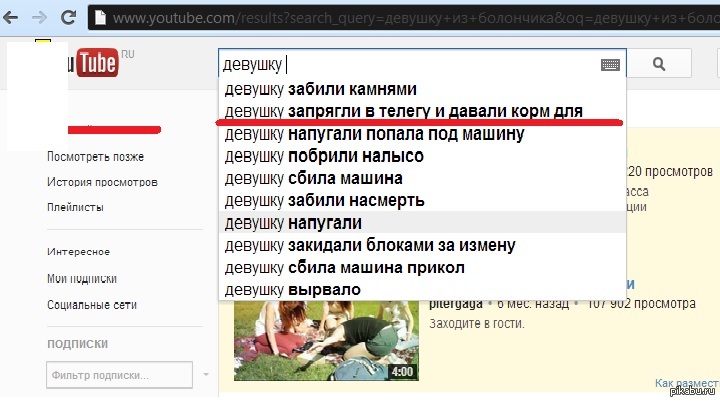720x402 pixels.
Task: Expand the dropdown arrow beside subscription filter
Action: (207, 376)
